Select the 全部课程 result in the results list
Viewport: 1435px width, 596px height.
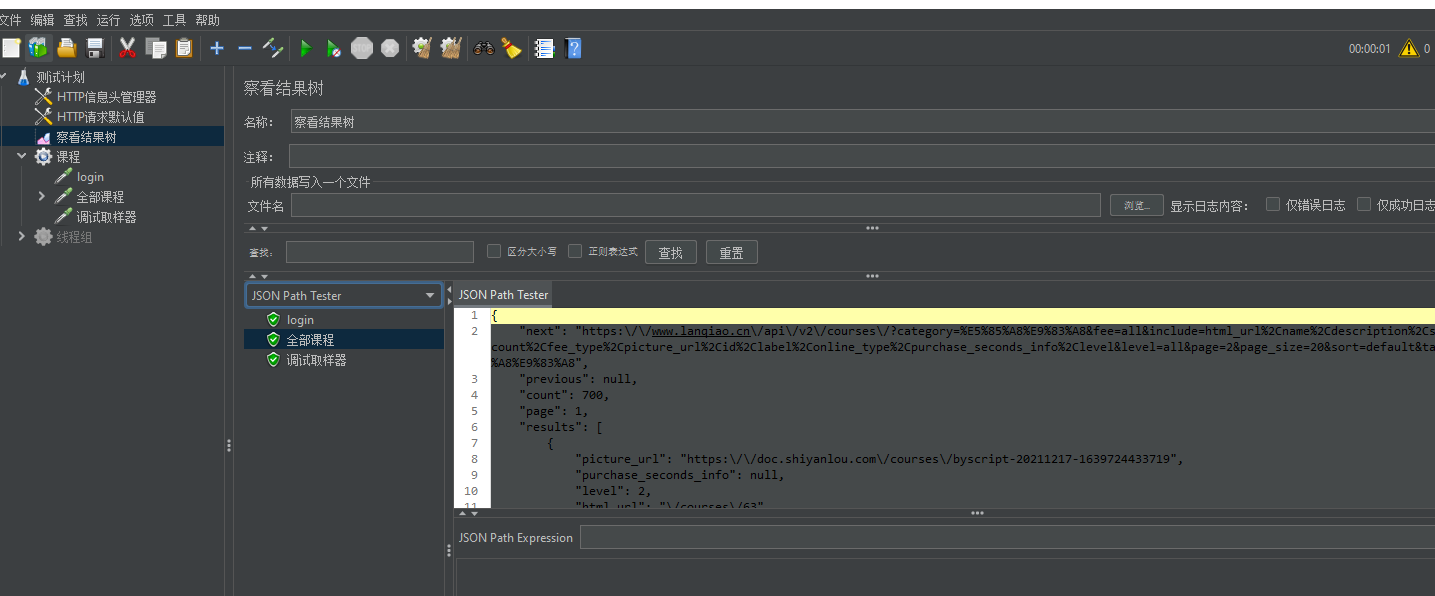(310, 340)
